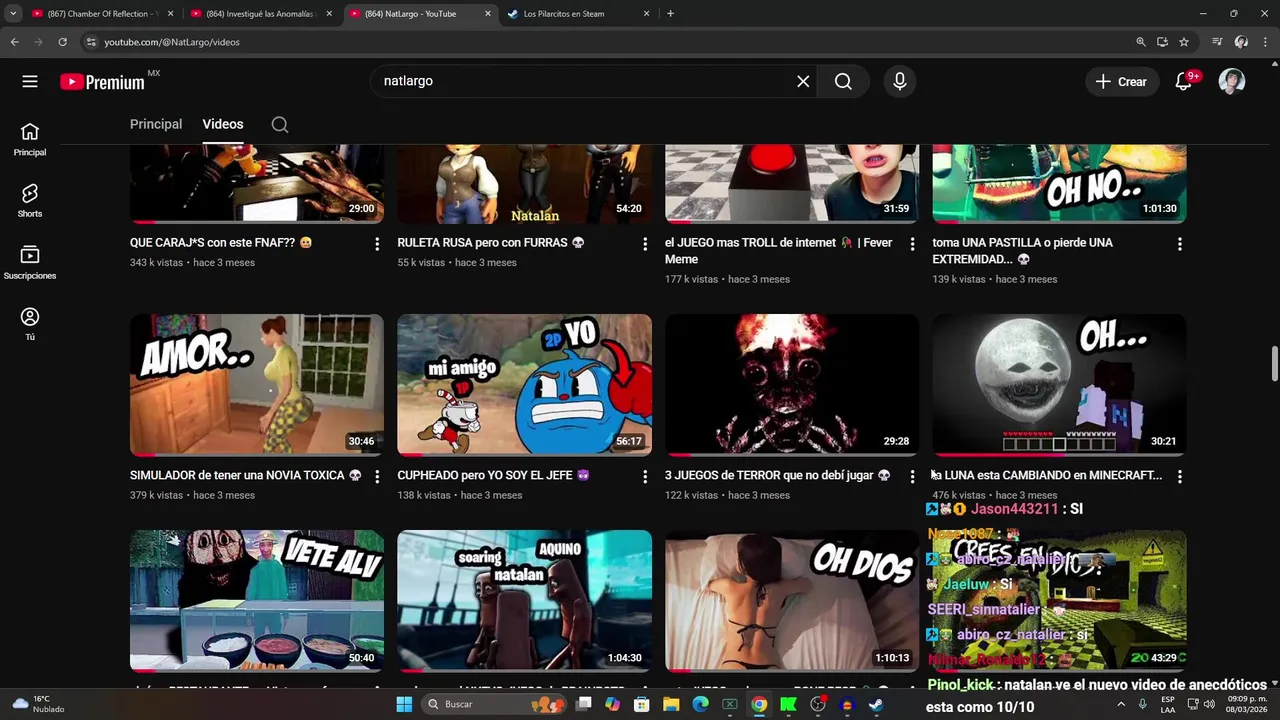
Task: Open video titled SIMULADOR de tener una NOVIA TOXICA
Action: coord(246,475)
